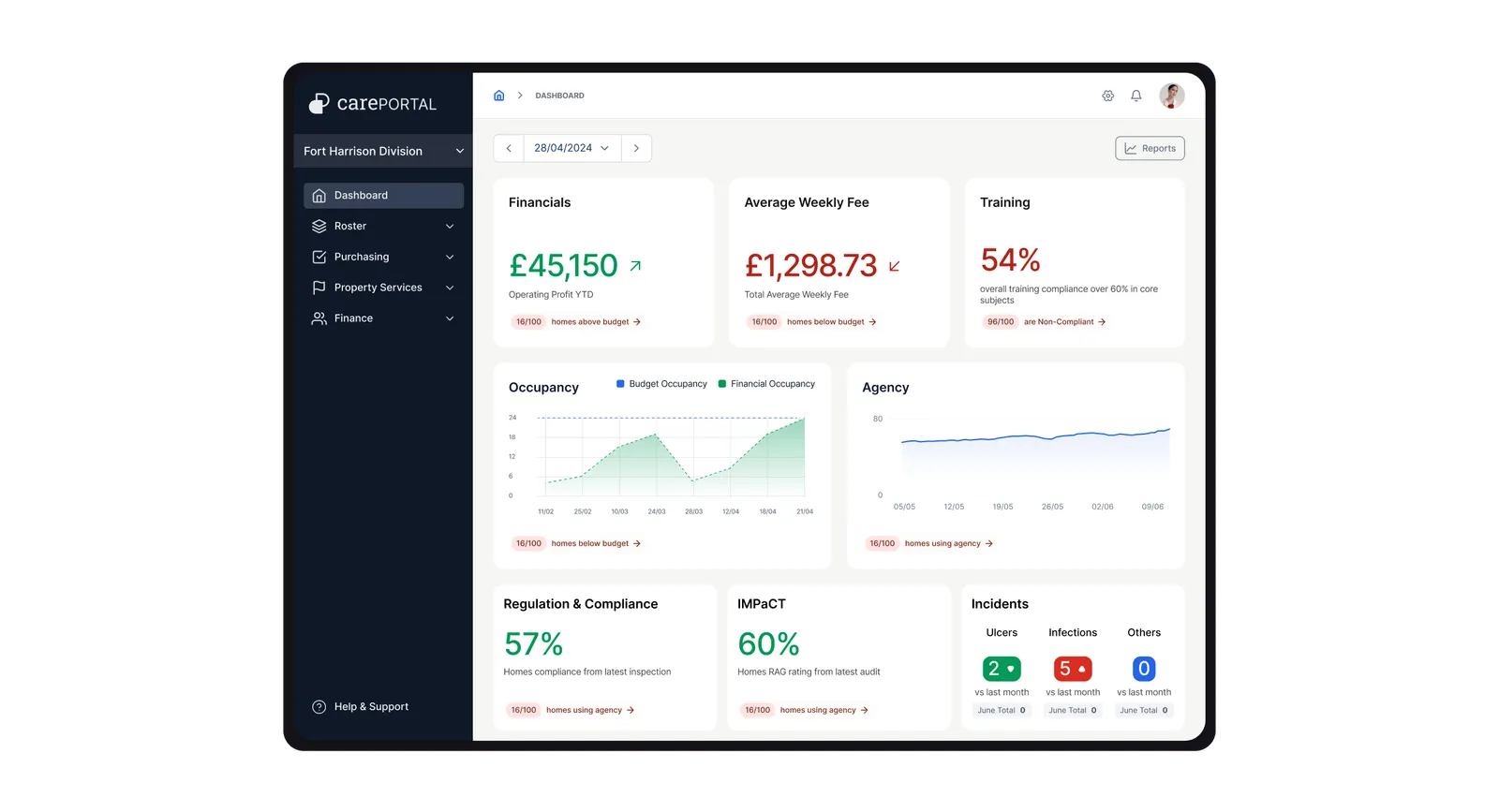Image resolution: width=1499 pixels, height=812 pixels.
Task: Click the Ulcers column heading
Action: pos(1002,633)
